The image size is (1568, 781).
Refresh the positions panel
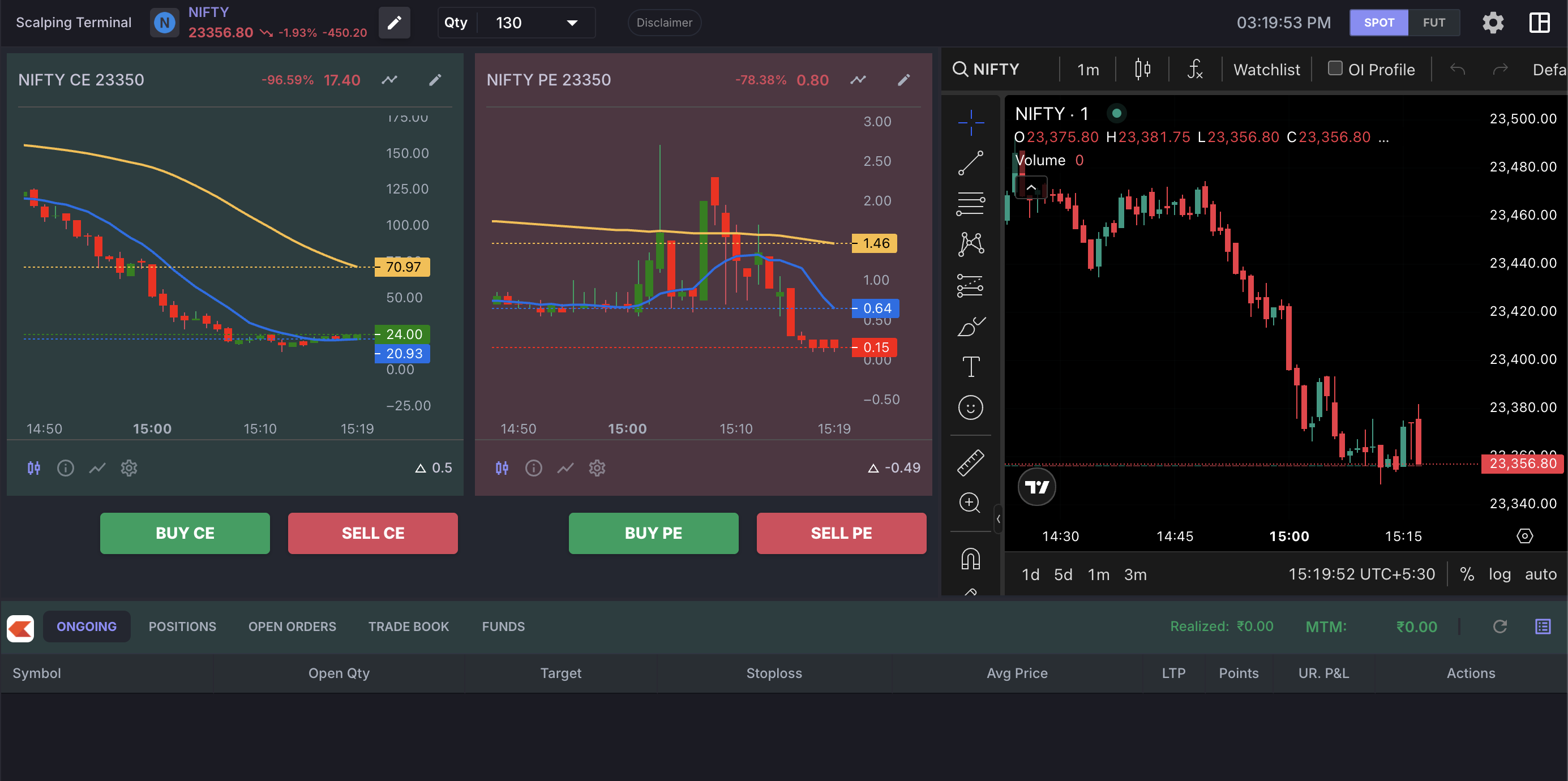tap(1500, 626)
